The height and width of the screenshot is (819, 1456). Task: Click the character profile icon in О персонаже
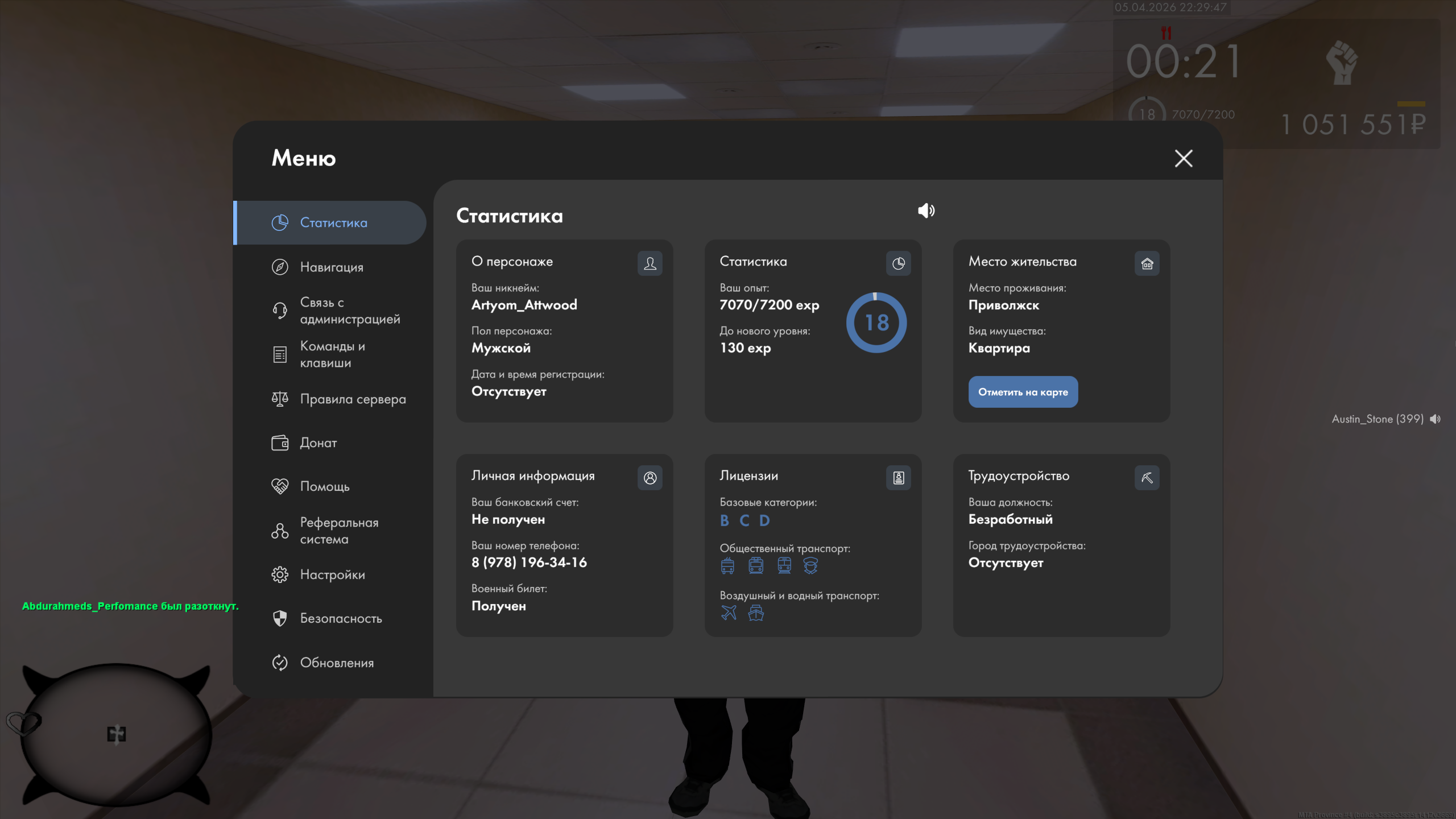tap(650, 263)
